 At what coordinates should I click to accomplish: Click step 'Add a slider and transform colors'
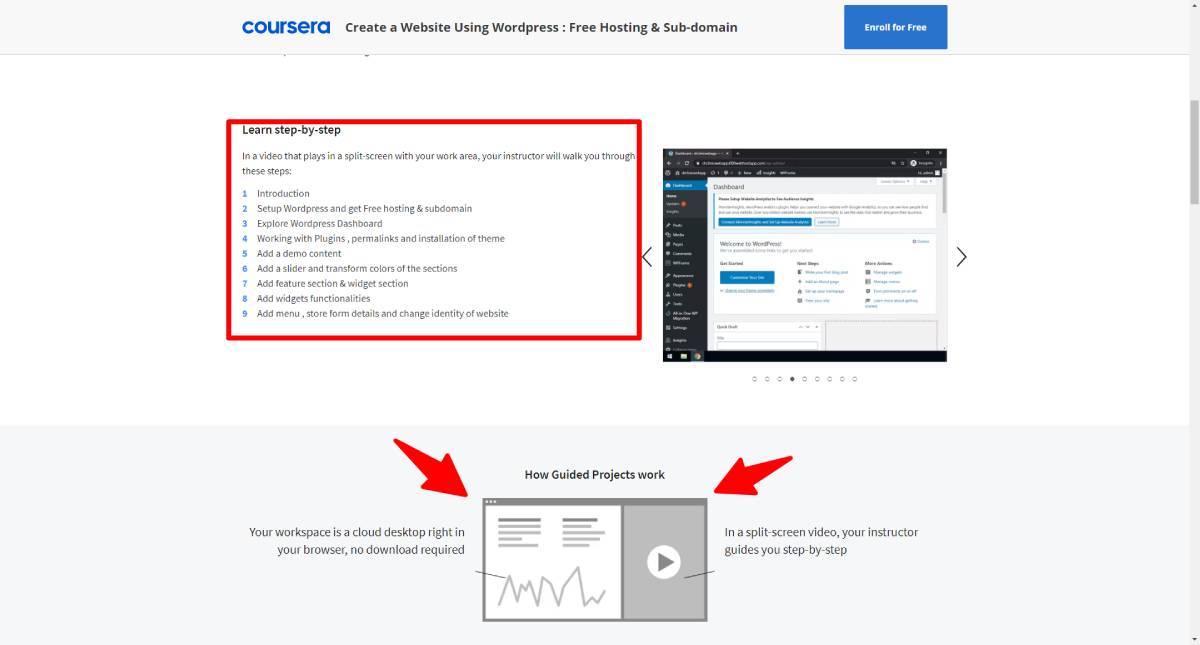357,269
